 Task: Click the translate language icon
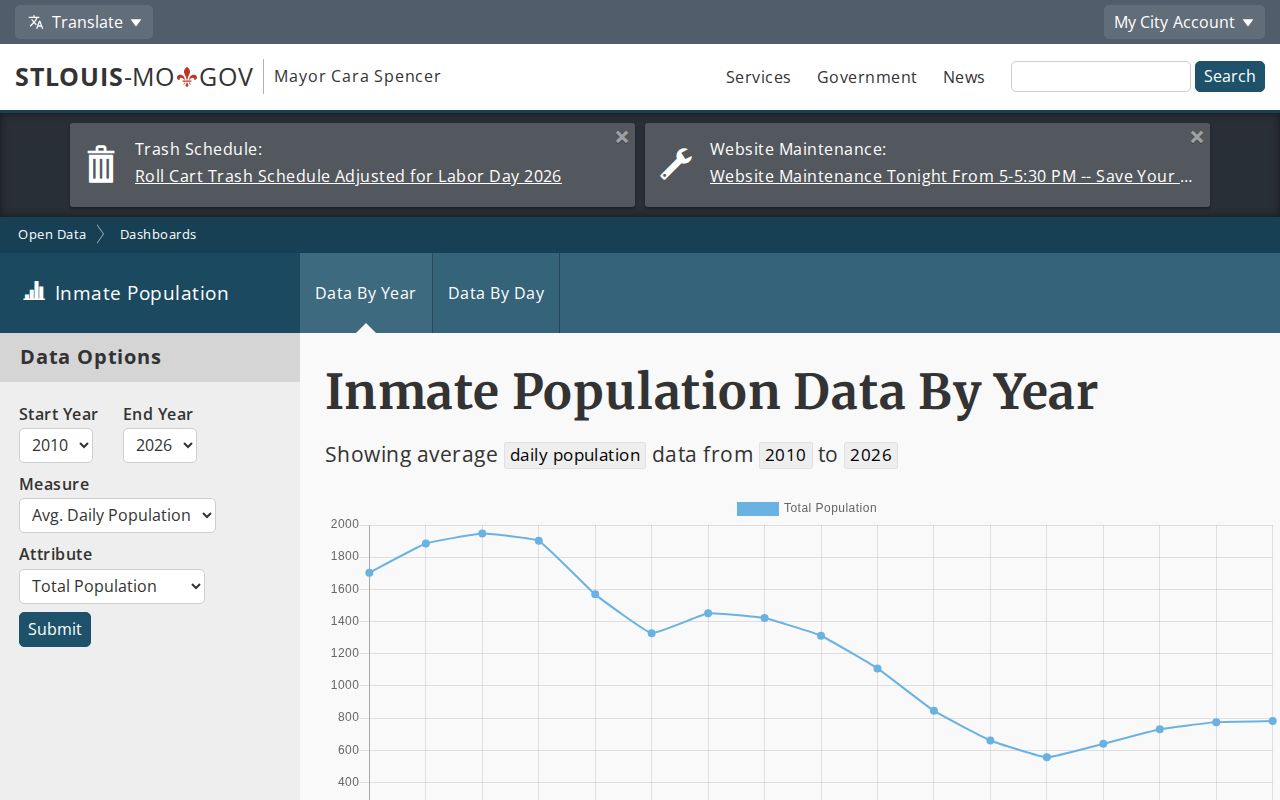click(36, 22)
